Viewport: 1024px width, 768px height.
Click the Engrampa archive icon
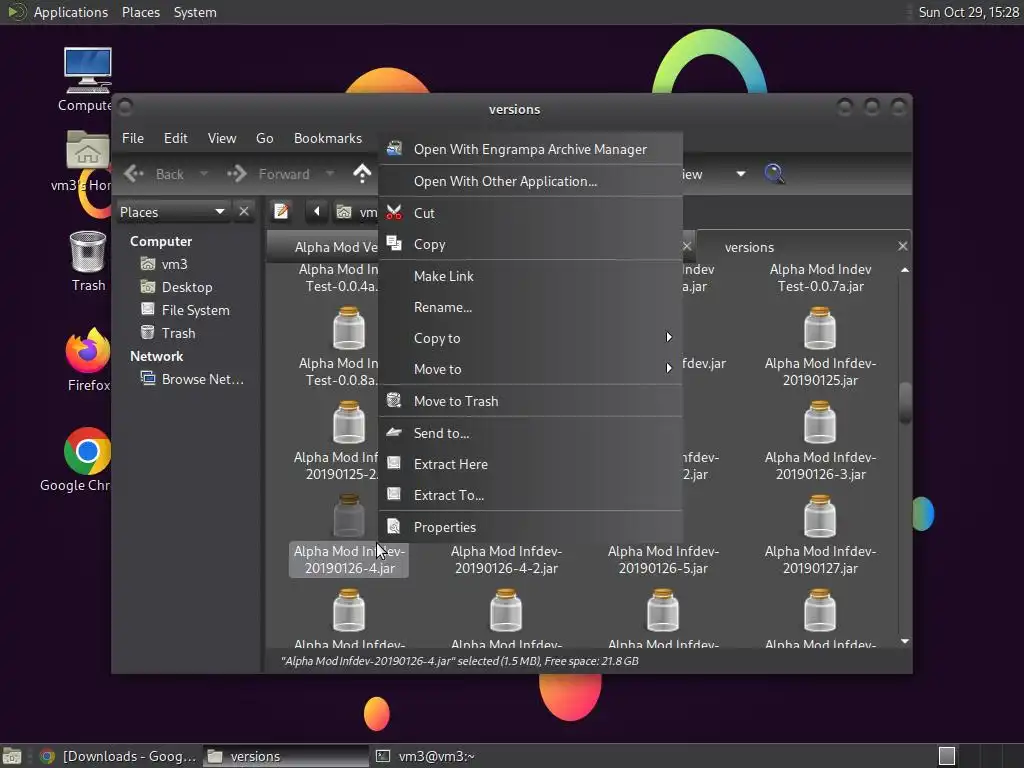[394, 149]
